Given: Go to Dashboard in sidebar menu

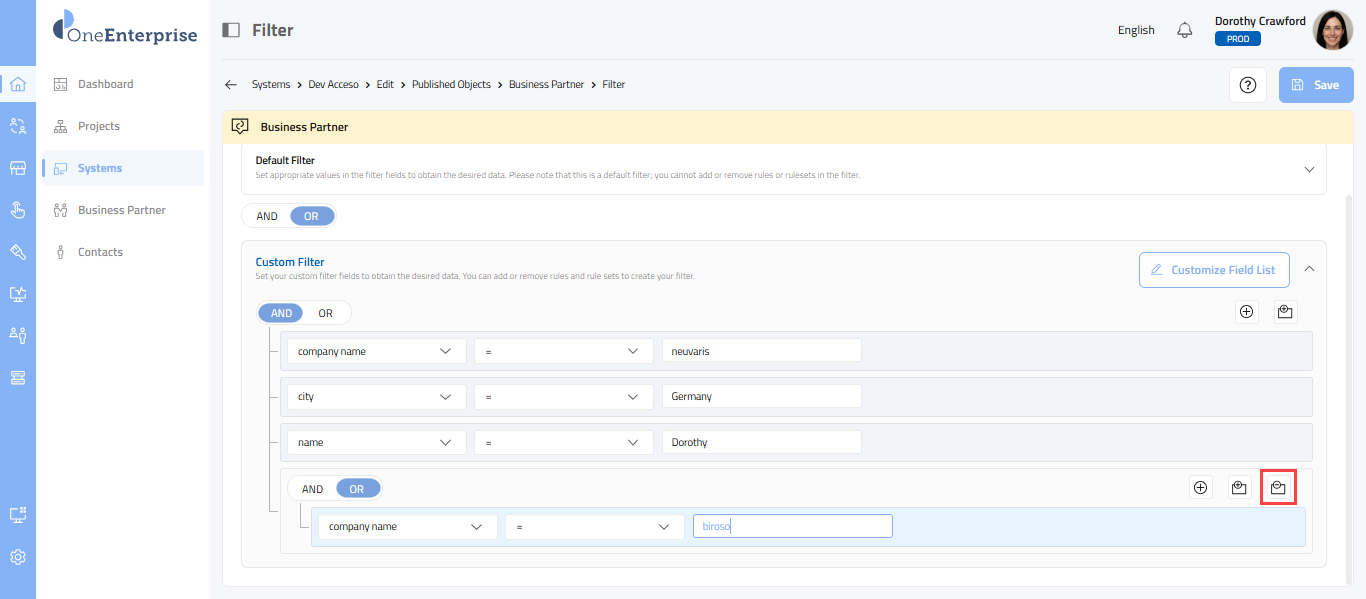Looking at the screenshot, I should click(x=105, y=84).
